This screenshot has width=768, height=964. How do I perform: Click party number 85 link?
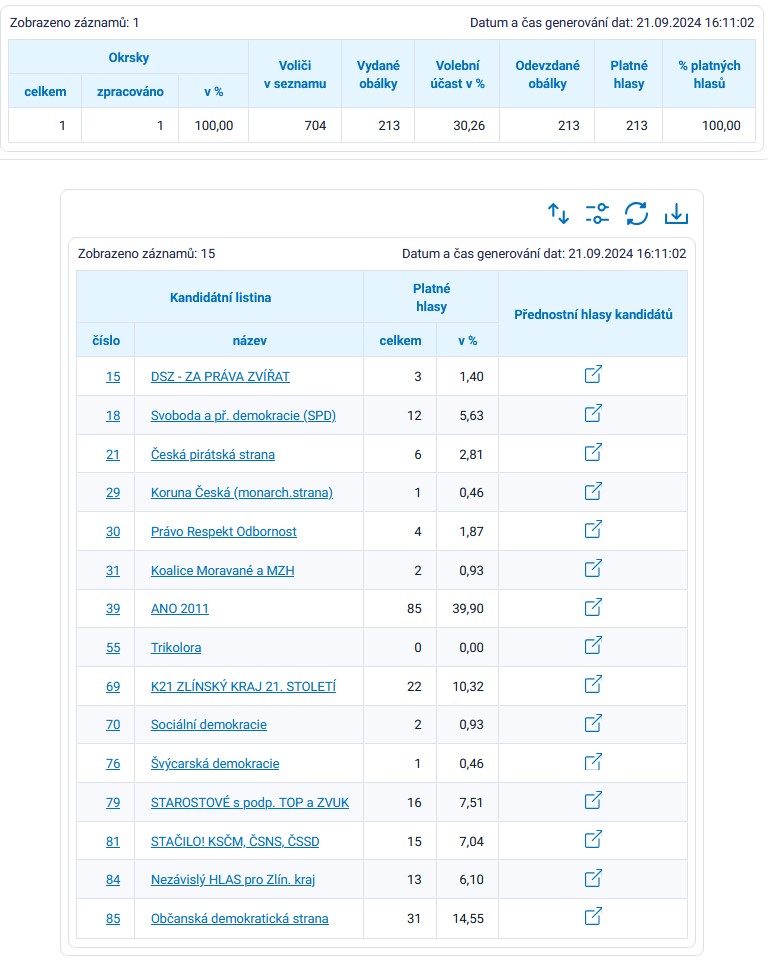point(113,918)
